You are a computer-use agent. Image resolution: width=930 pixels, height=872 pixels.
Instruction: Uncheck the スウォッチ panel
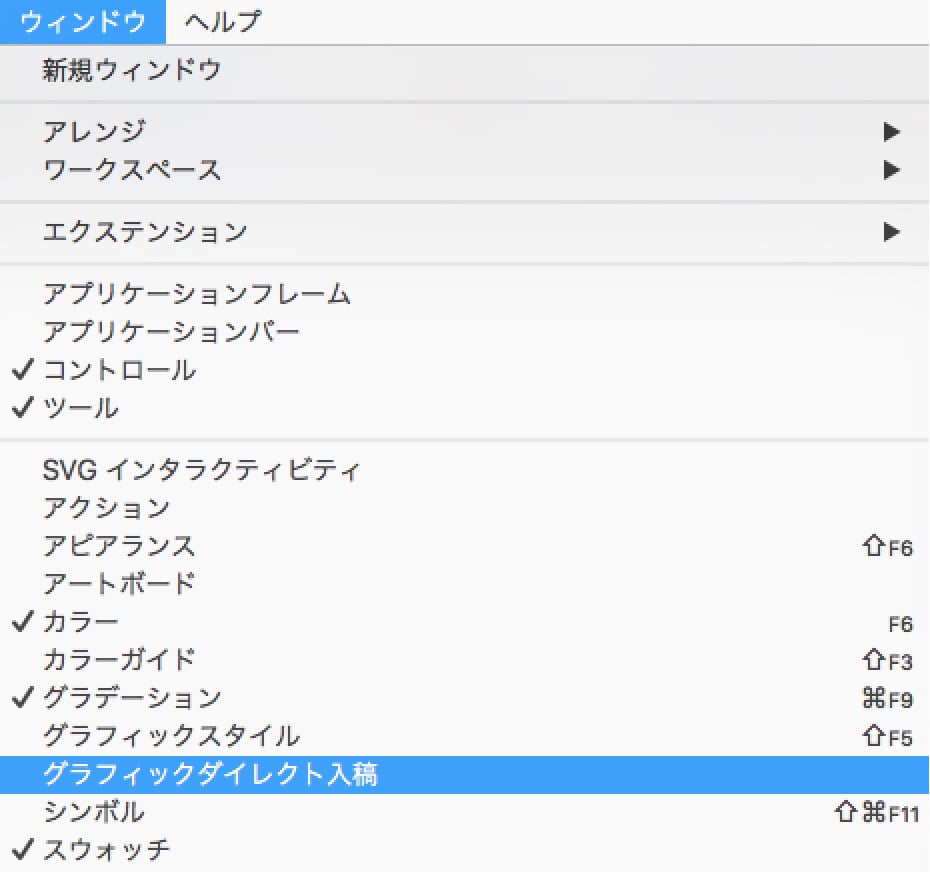point(107,850)
